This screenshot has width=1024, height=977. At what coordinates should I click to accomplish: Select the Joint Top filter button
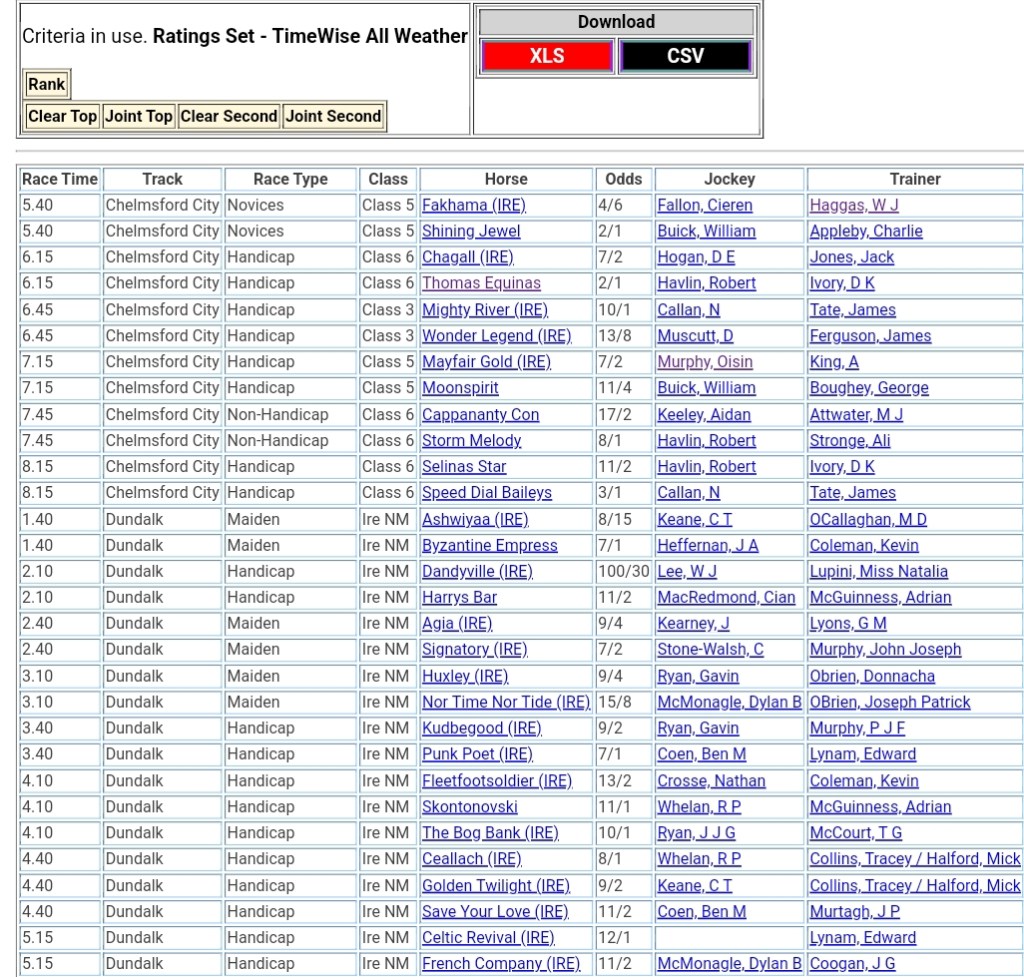click(139, 116)
